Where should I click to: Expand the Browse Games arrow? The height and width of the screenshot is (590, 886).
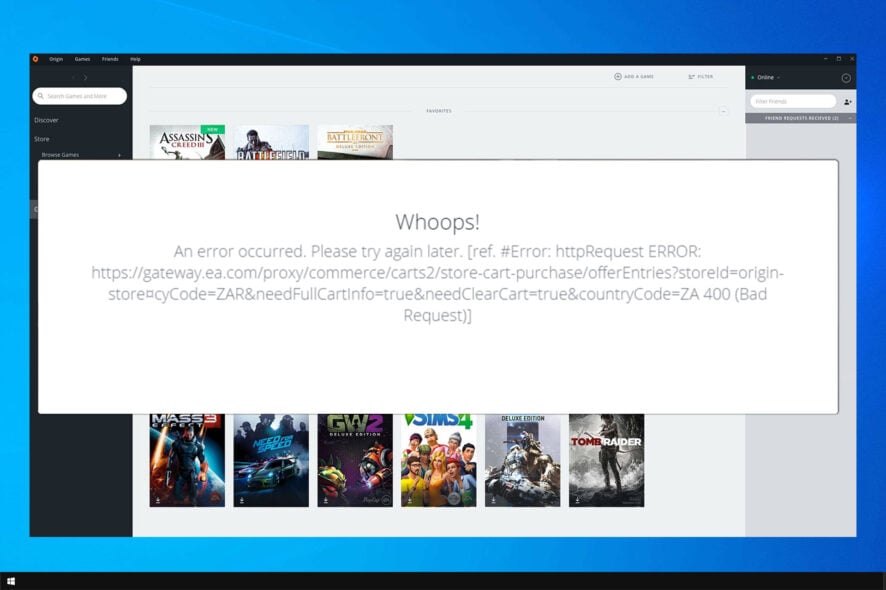point(119,155)
